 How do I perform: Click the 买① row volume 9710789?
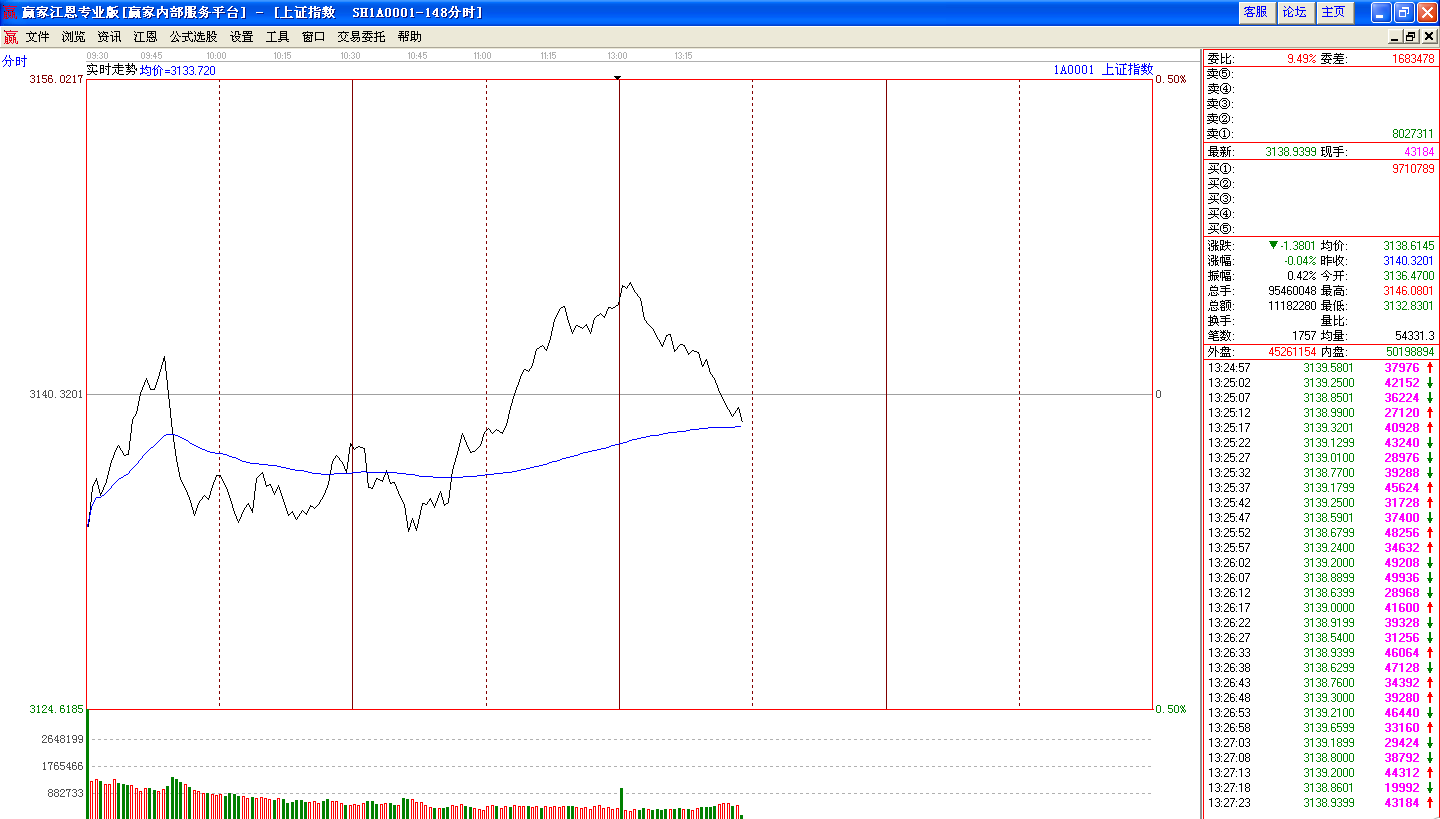1413,169
